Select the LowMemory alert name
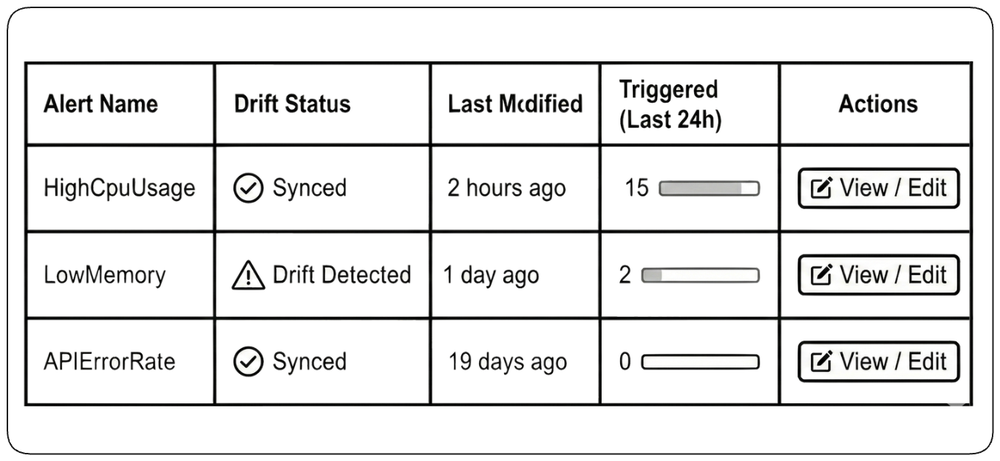The image size is (1000, 461). click(105, 275)
